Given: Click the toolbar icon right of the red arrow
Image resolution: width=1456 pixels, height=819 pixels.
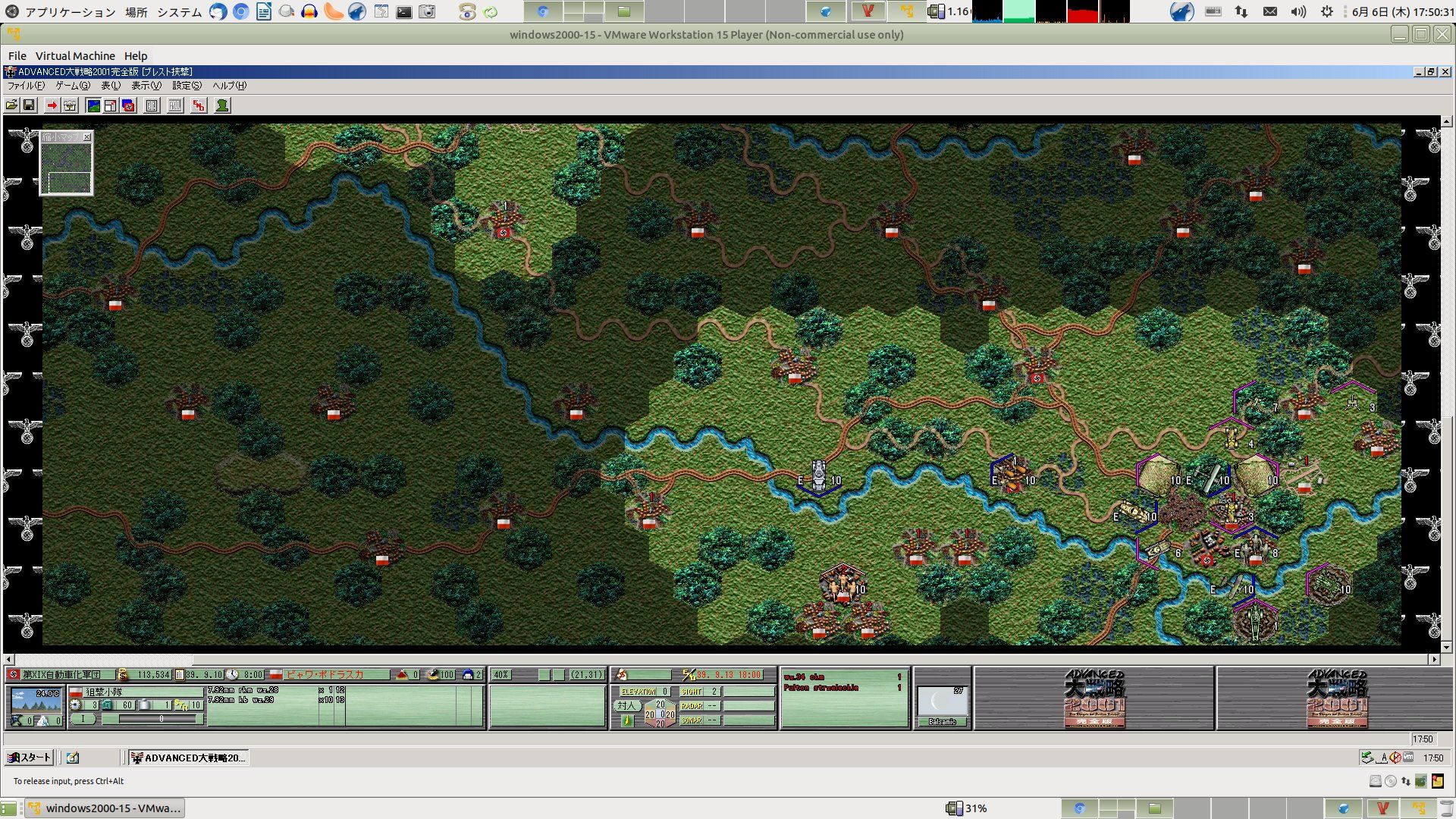Looking at the screenshot, I should [x=70, y=105].
